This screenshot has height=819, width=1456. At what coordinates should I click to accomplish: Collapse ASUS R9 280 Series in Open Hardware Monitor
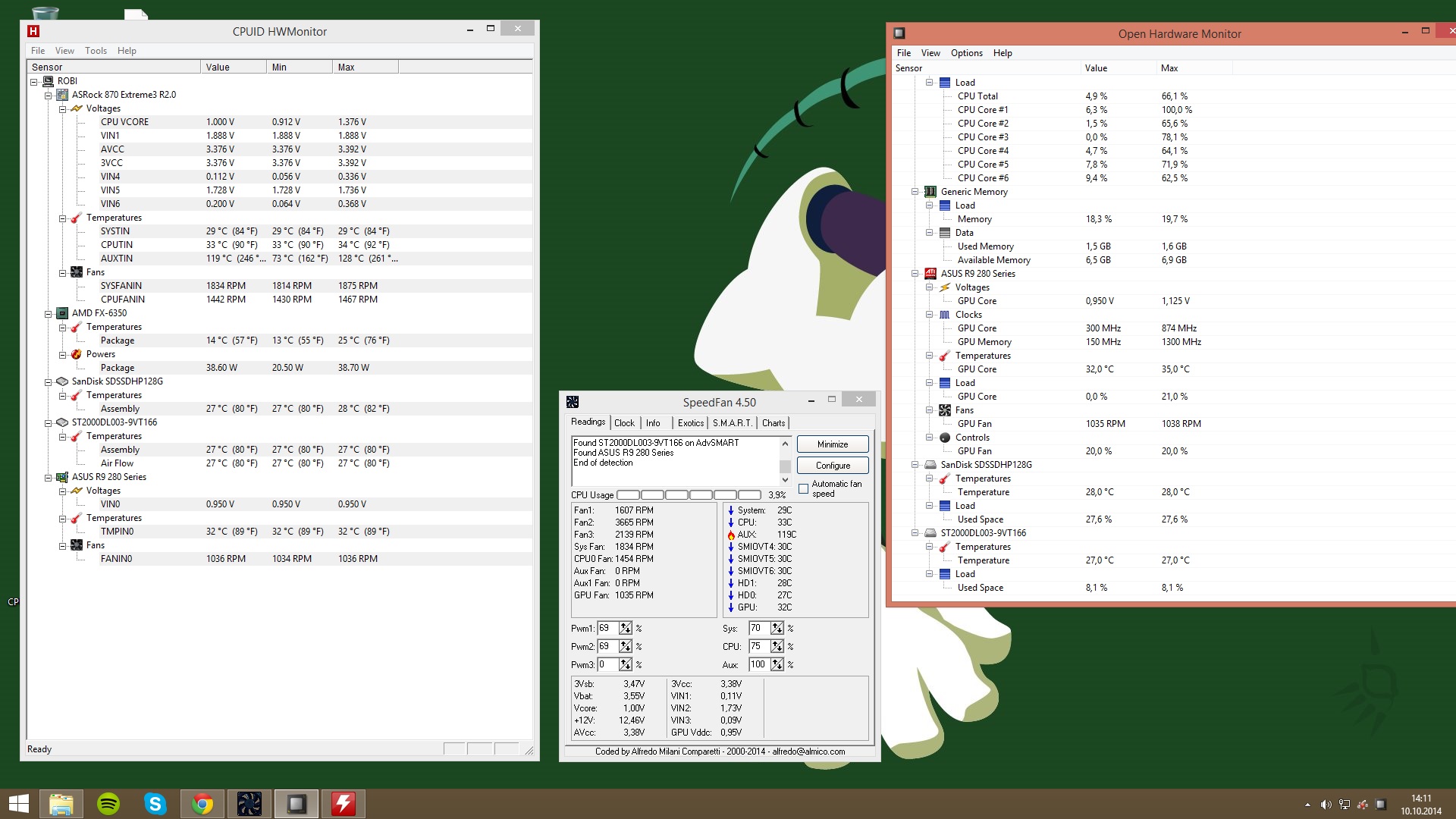[915, 274]
